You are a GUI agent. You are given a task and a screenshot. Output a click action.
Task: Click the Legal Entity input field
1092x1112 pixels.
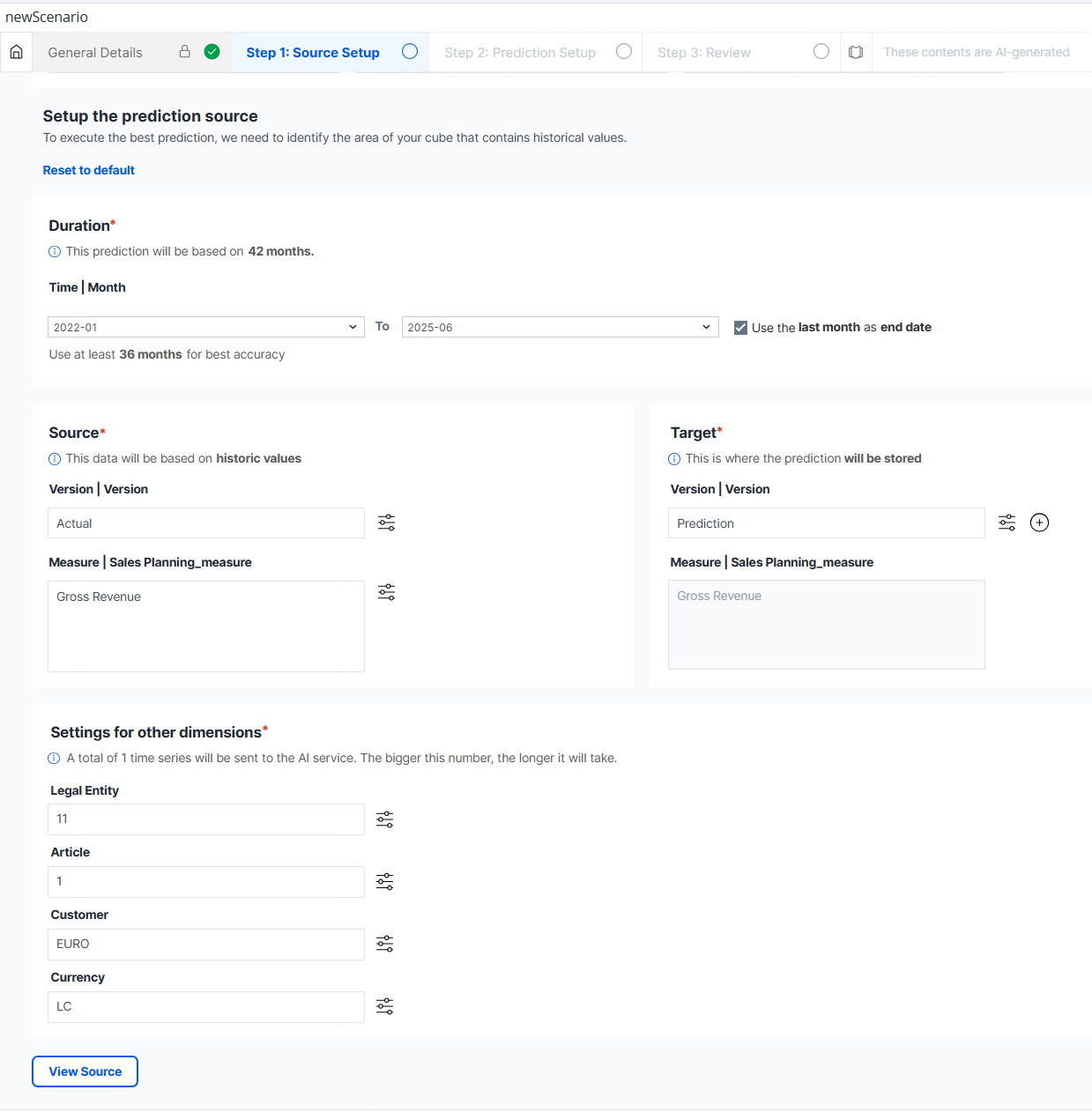(205, 819)
